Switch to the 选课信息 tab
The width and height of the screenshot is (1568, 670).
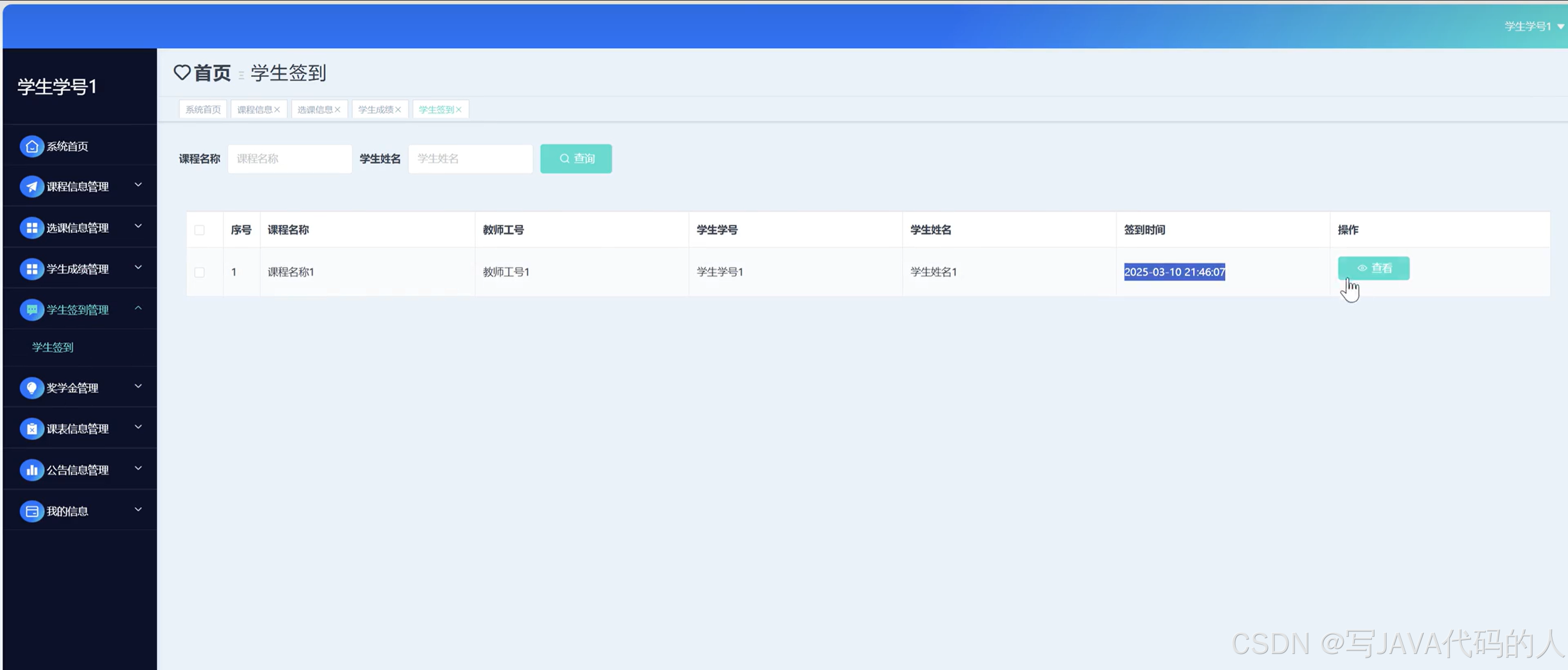[x=315, y=110]
